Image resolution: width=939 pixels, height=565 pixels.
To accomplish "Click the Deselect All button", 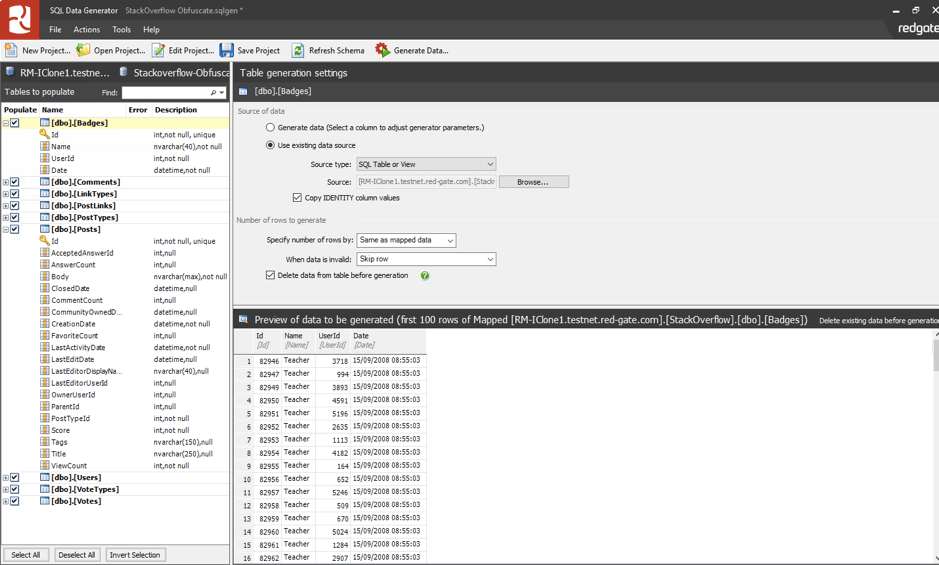I will pos(77,555).
